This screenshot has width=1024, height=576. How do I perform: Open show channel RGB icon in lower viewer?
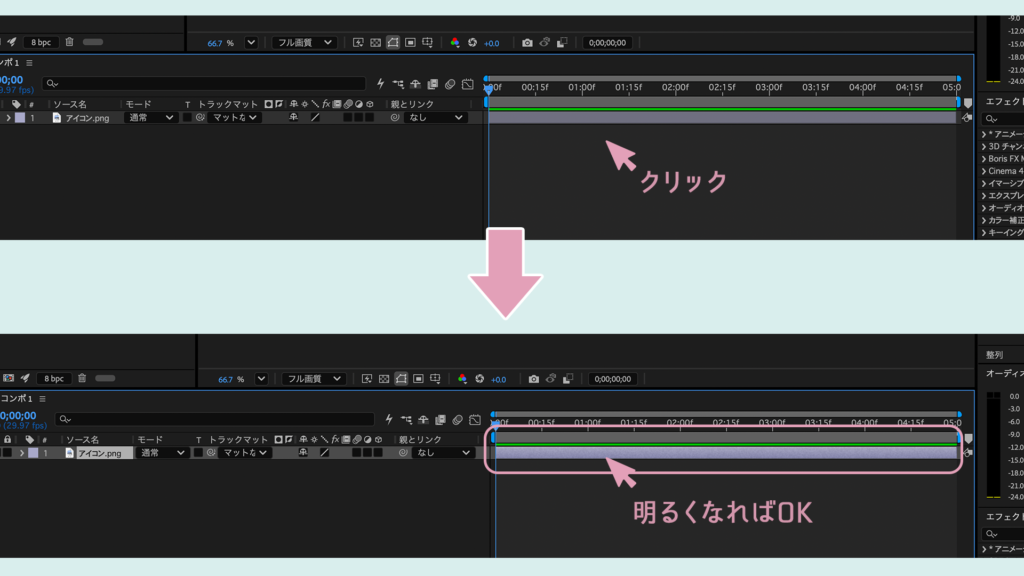pos(462,379)
